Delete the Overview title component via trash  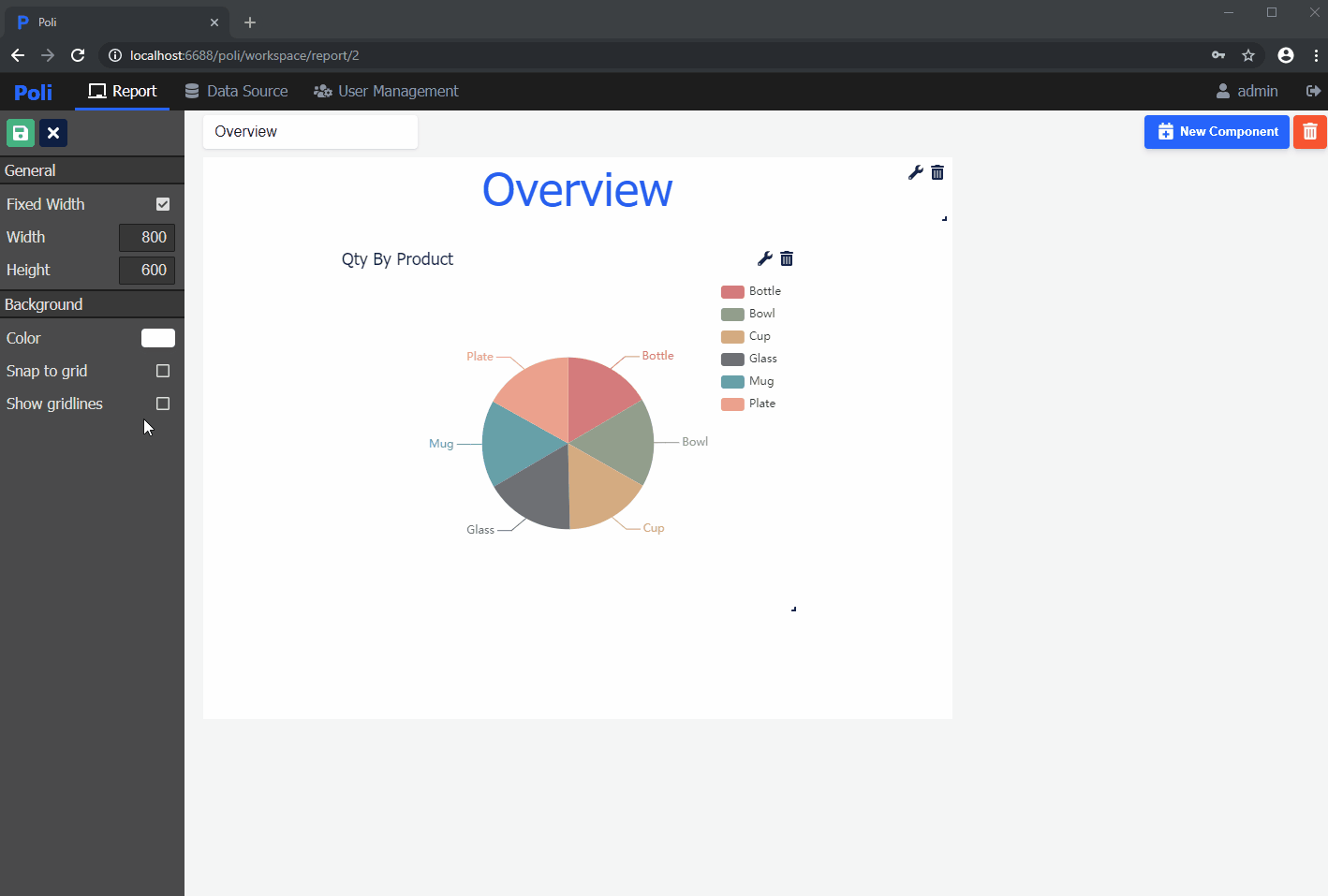[937, 172]
